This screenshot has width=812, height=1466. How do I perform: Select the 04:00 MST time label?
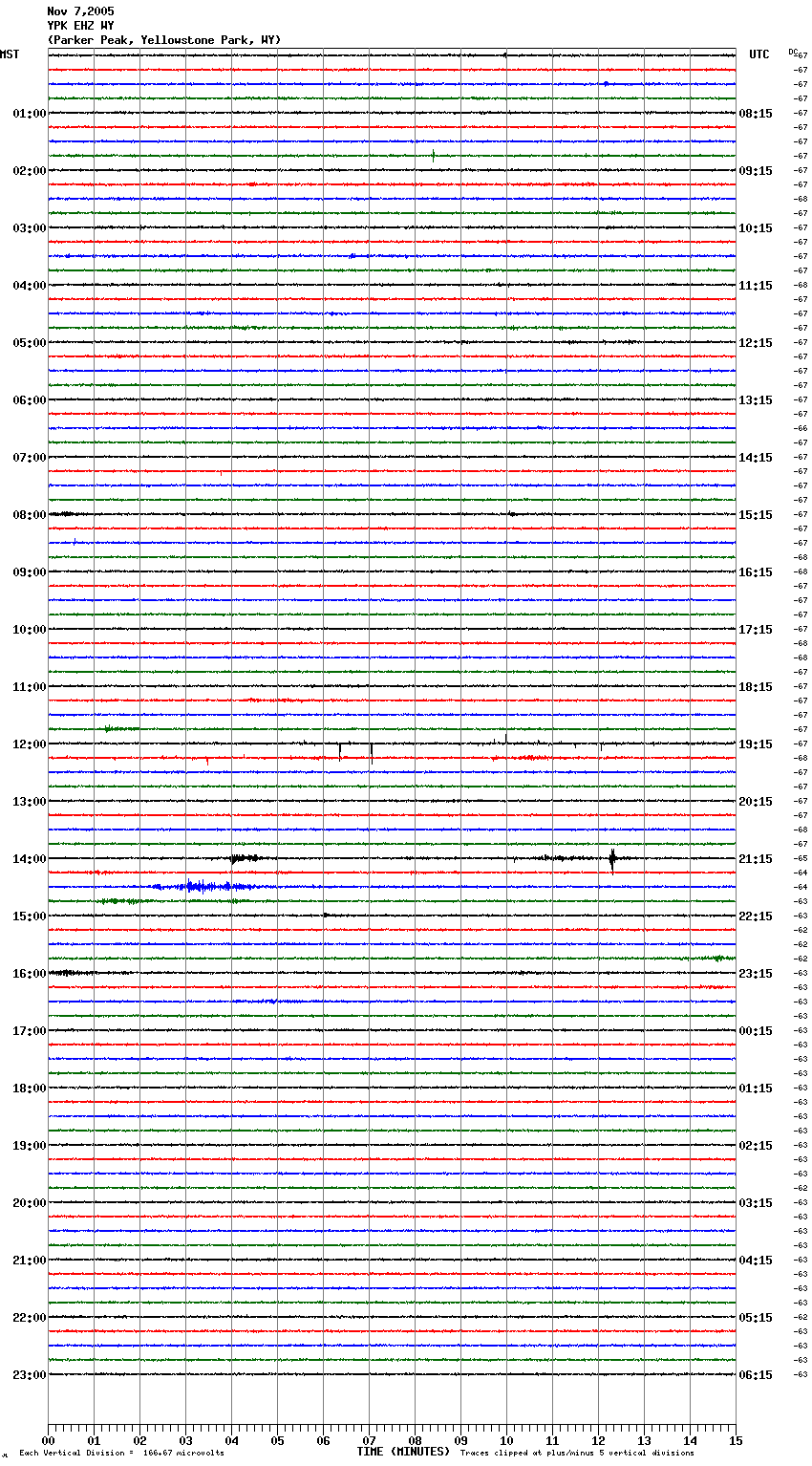click(30, 286)
